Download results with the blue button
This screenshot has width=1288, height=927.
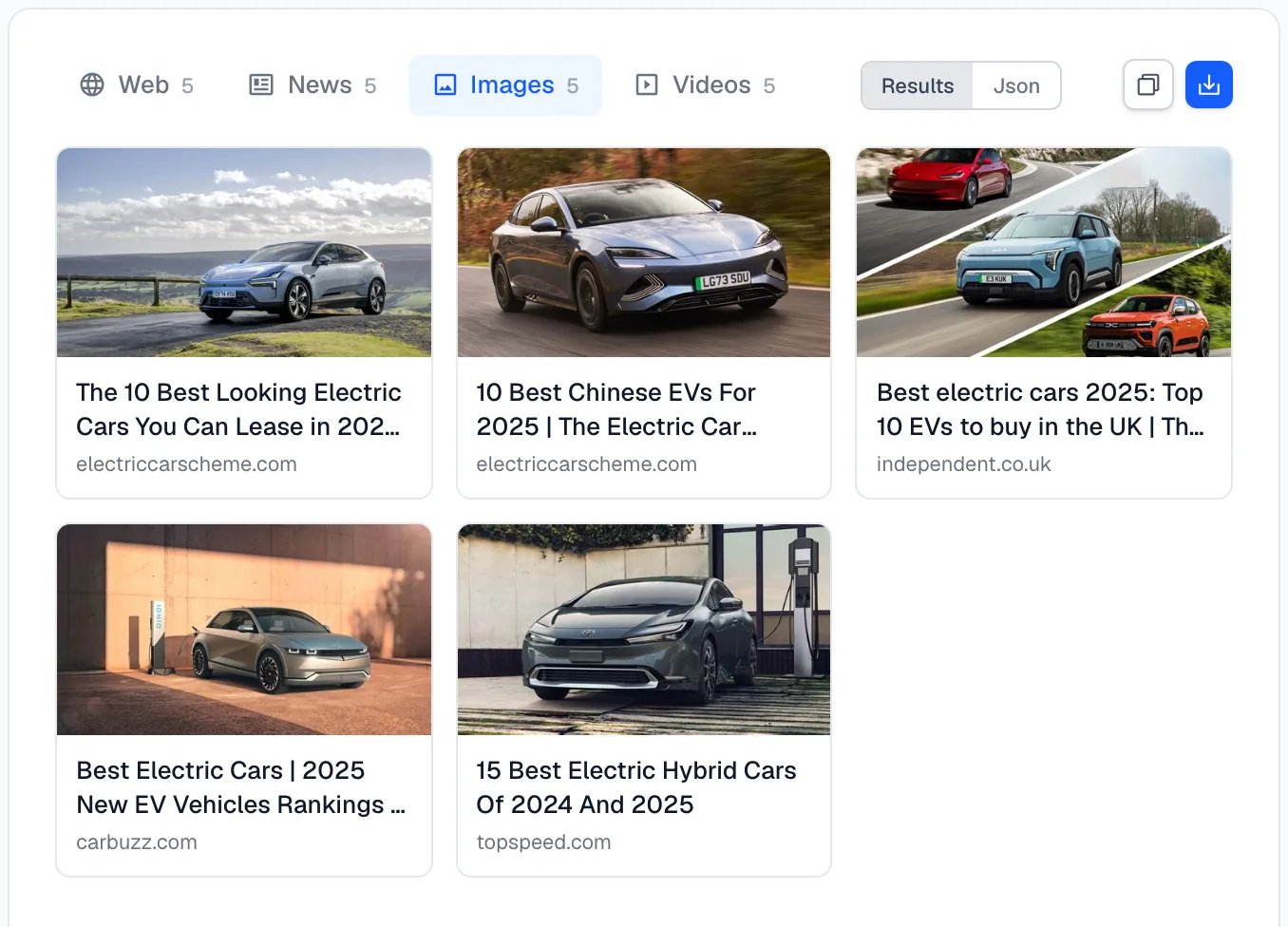tap(1209, 85)
